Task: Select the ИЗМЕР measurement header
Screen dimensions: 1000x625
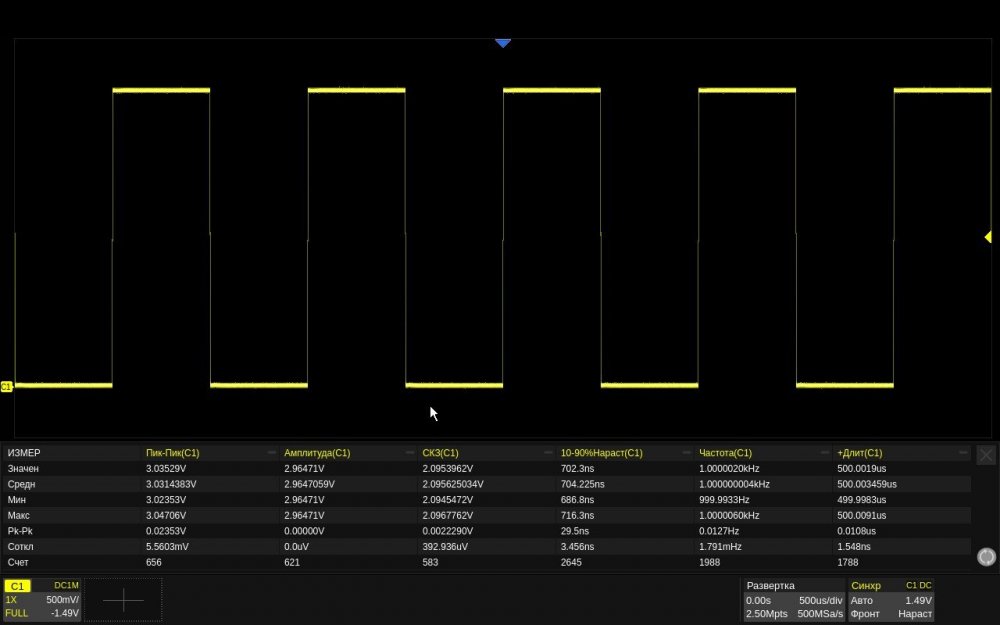Action: pos(24,453)
